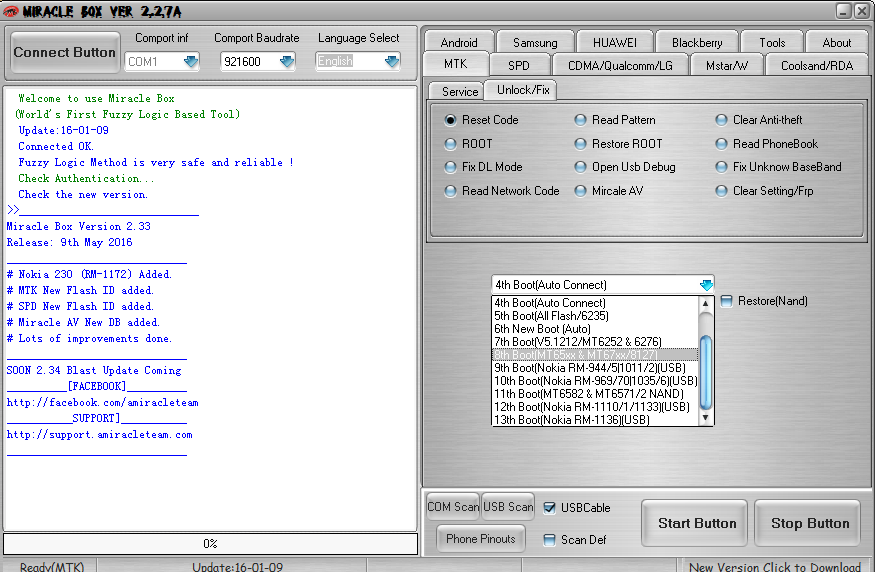875x573 pixels.
Task: Switch to the Samsung tab
Action: click(535, 42)
